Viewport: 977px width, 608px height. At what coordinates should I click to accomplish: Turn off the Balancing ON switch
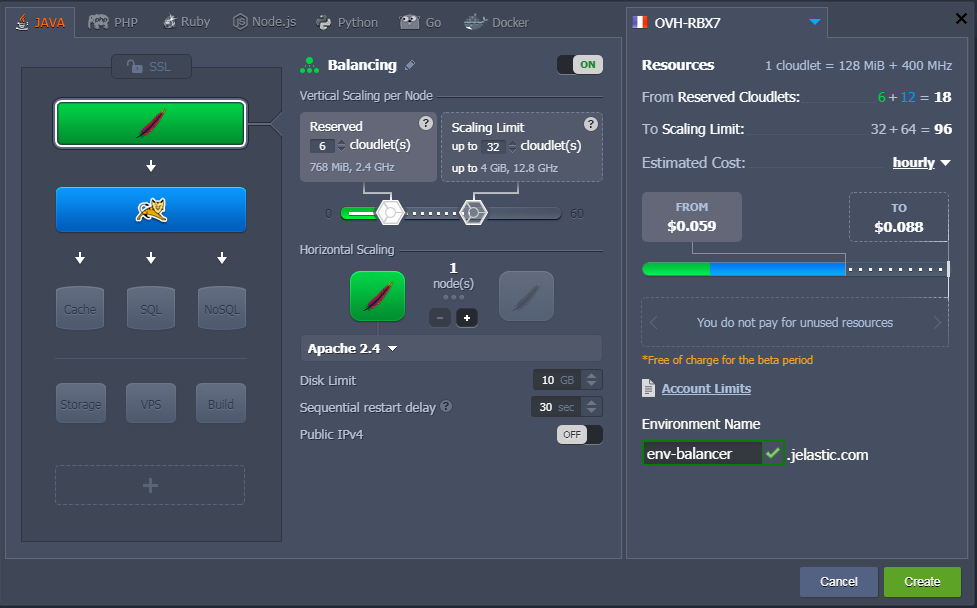pos(579,65)
